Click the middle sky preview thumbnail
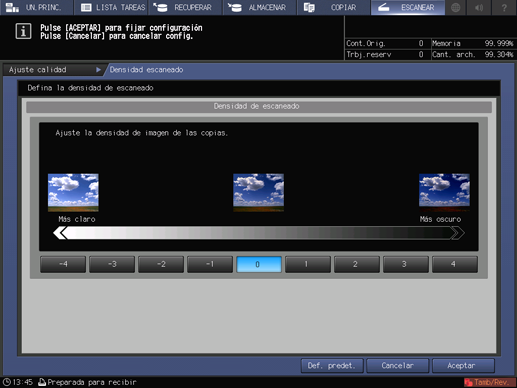This screenshot has width=517, height=388. click(x=259, y=192)
